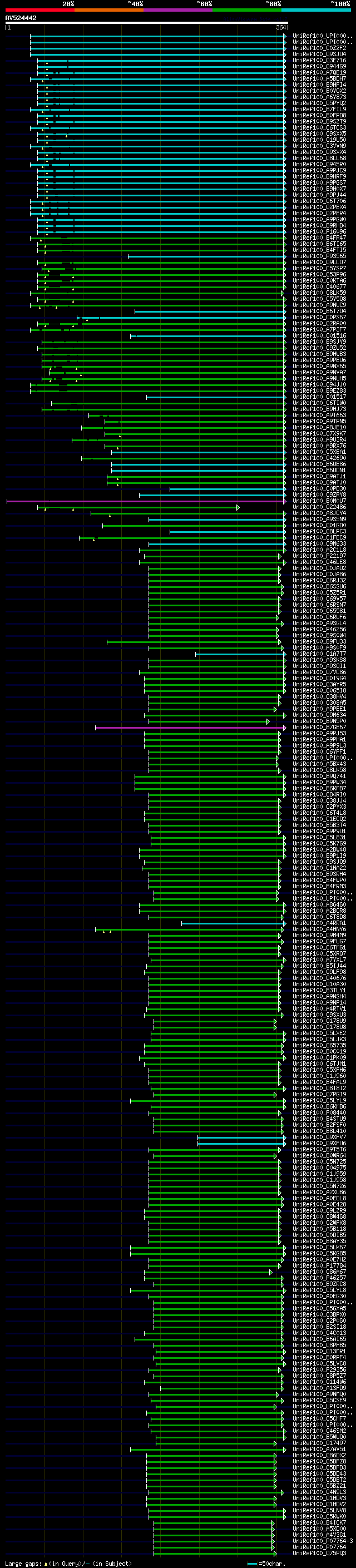Select hit label UniRef100_Q9SXX5
This screenshot has width=356, height=1568.
(x=319, y=134)
